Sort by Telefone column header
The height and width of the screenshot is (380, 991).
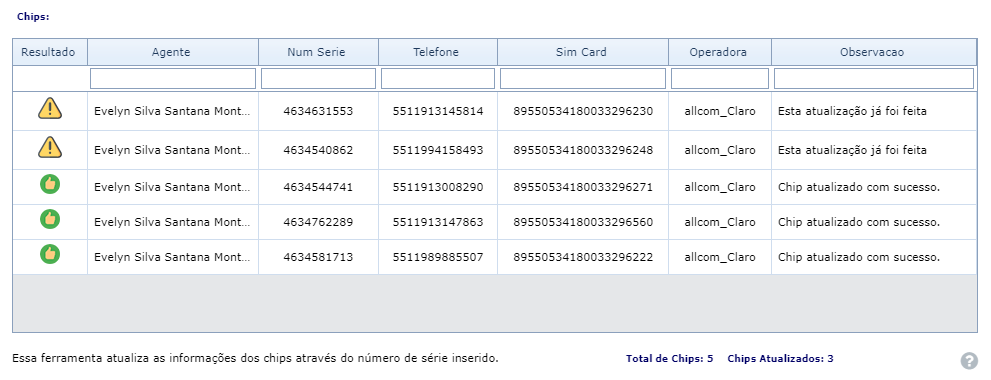tap(437, 52)
